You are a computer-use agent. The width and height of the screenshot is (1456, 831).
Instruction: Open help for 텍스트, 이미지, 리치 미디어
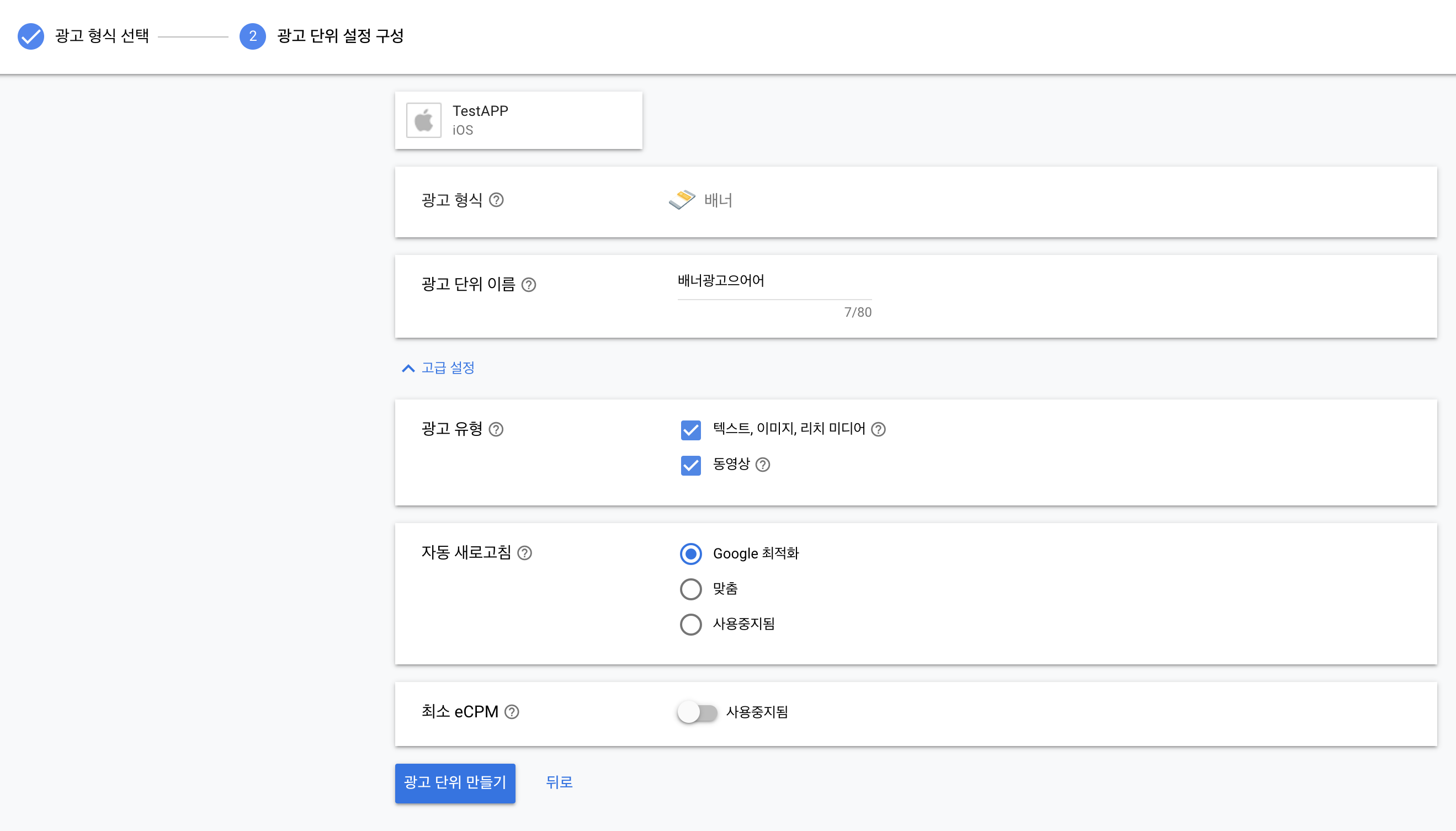878,429
